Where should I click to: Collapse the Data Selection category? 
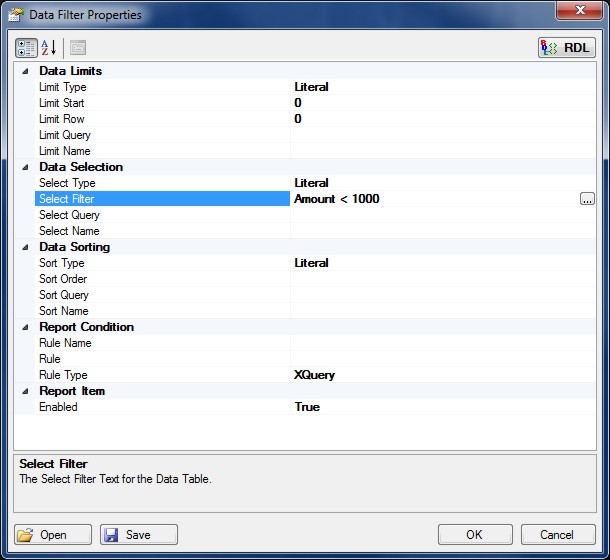(24, 167)
